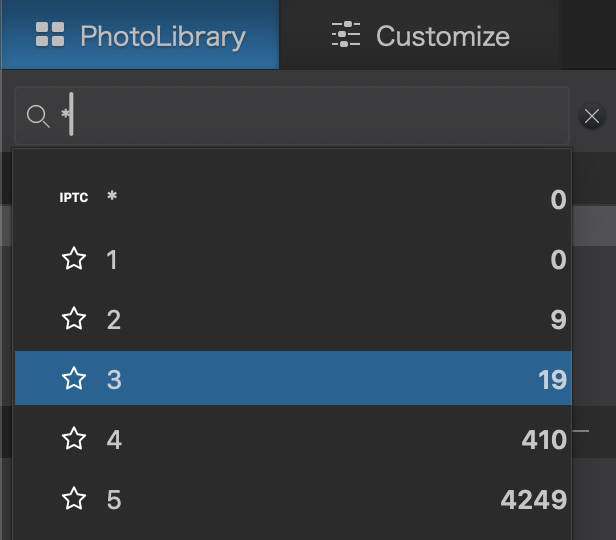The width and height of the screenshot is (616, 540).
Task: Click the 410 result count
Action: click(x=543, y=440)
